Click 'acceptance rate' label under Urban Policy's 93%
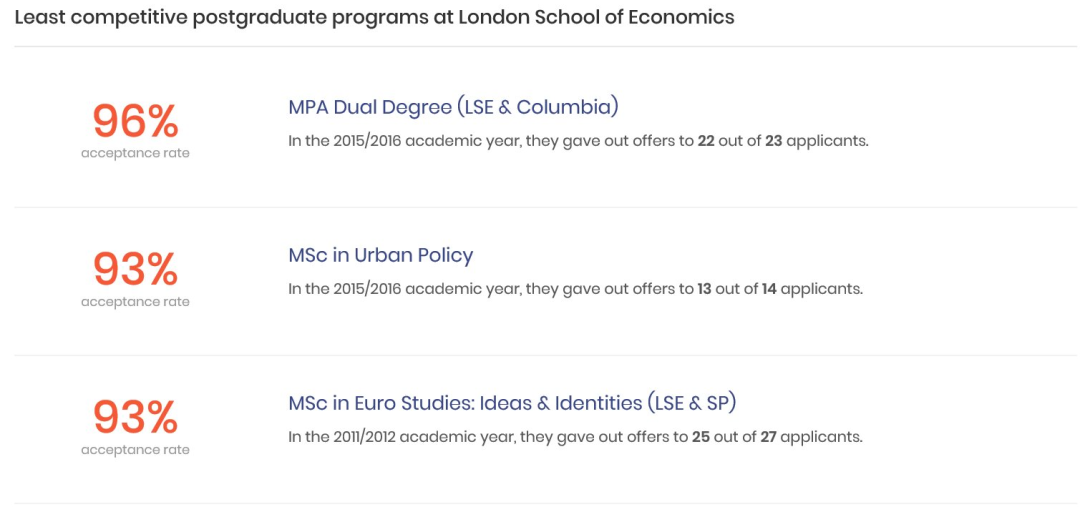The width and height of the screenshot is (1080, 507). pyautogui.click(x=135, y=302)
